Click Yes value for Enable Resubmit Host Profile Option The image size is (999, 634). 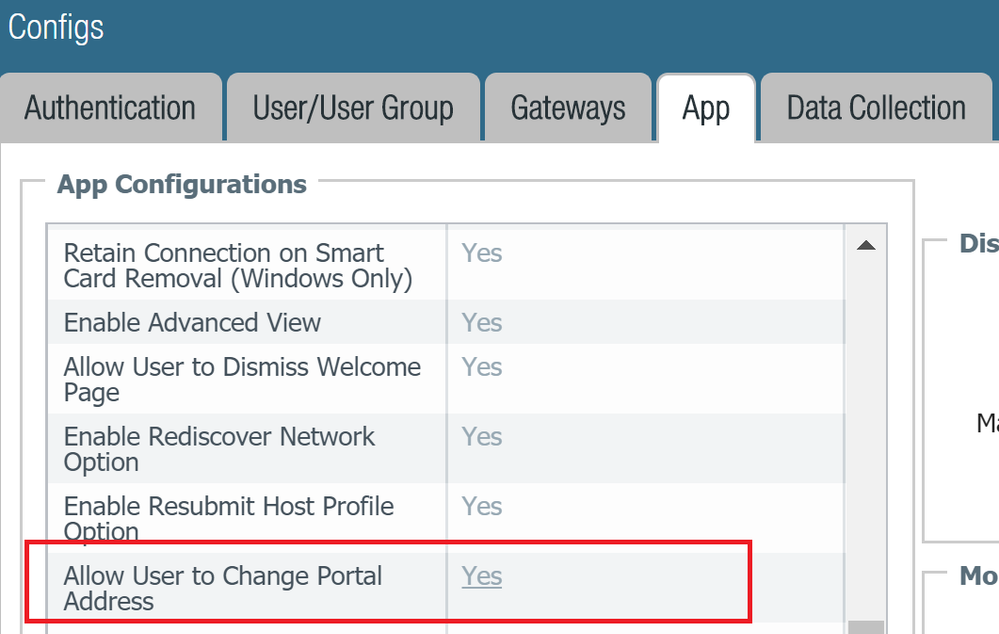(482, 507)
